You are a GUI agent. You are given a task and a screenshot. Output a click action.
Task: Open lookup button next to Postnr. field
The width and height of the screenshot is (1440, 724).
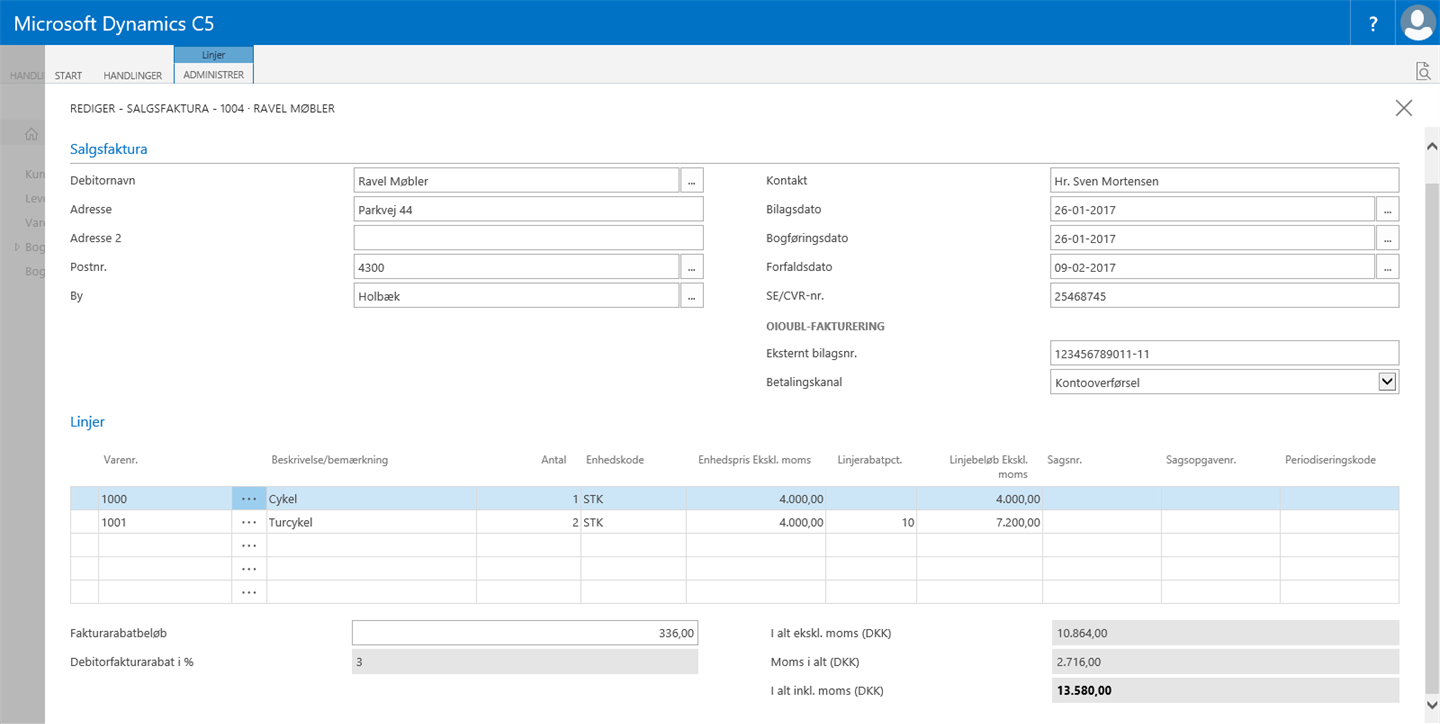point(692,267)
